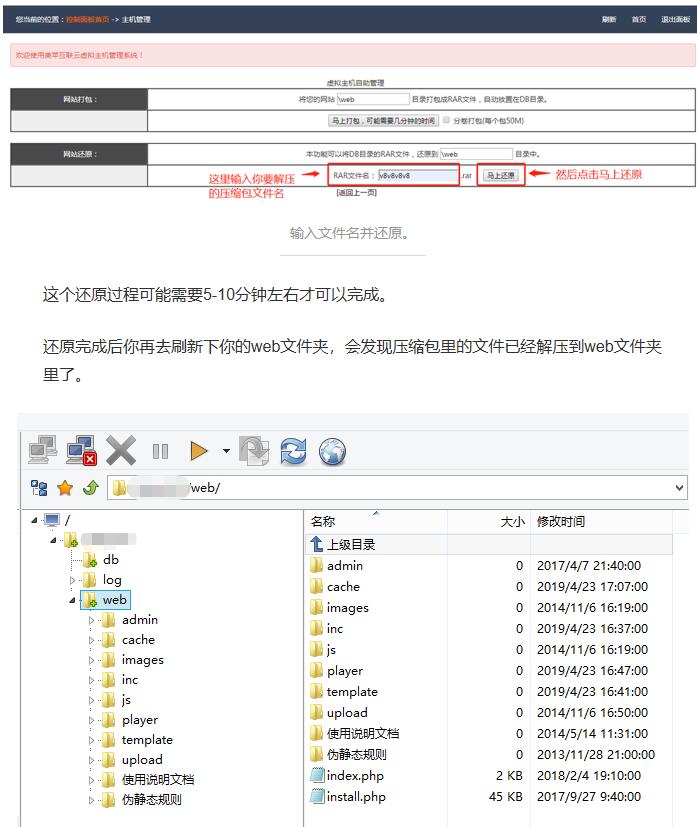Go up with the green arrow icon

pos(91,488)
